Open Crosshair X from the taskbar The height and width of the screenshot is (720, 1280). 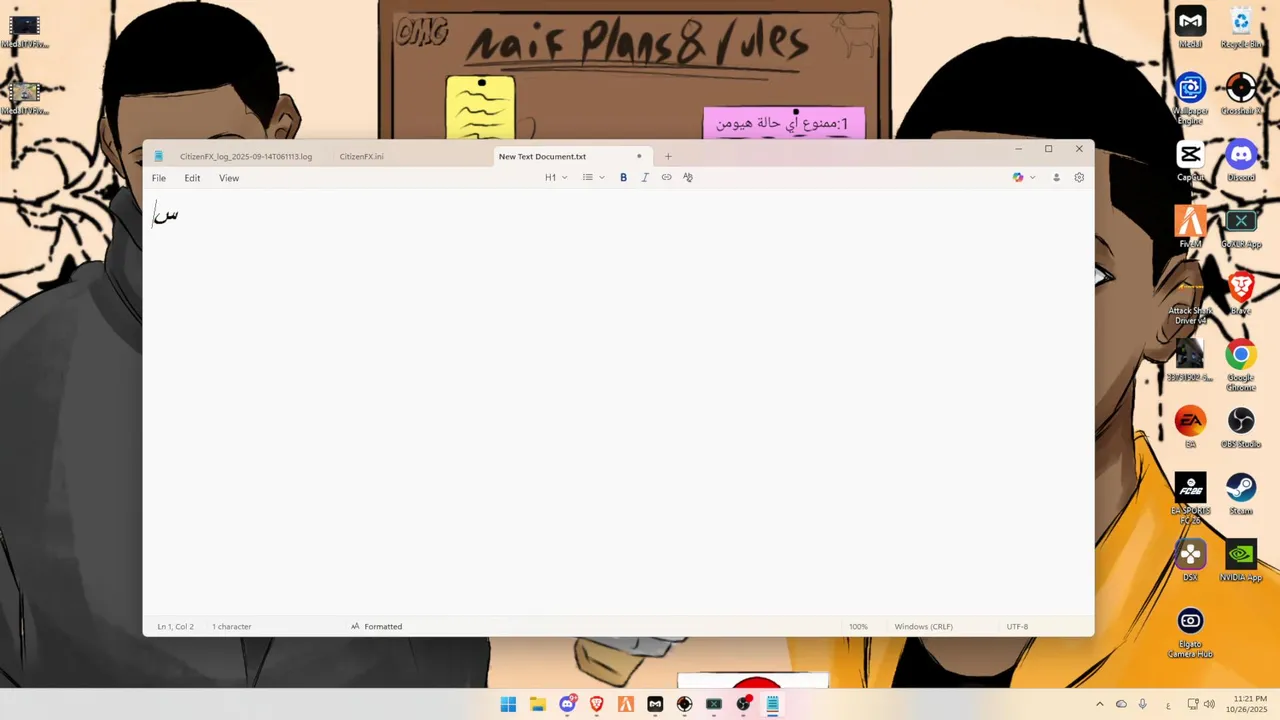(x=684, y=704)
